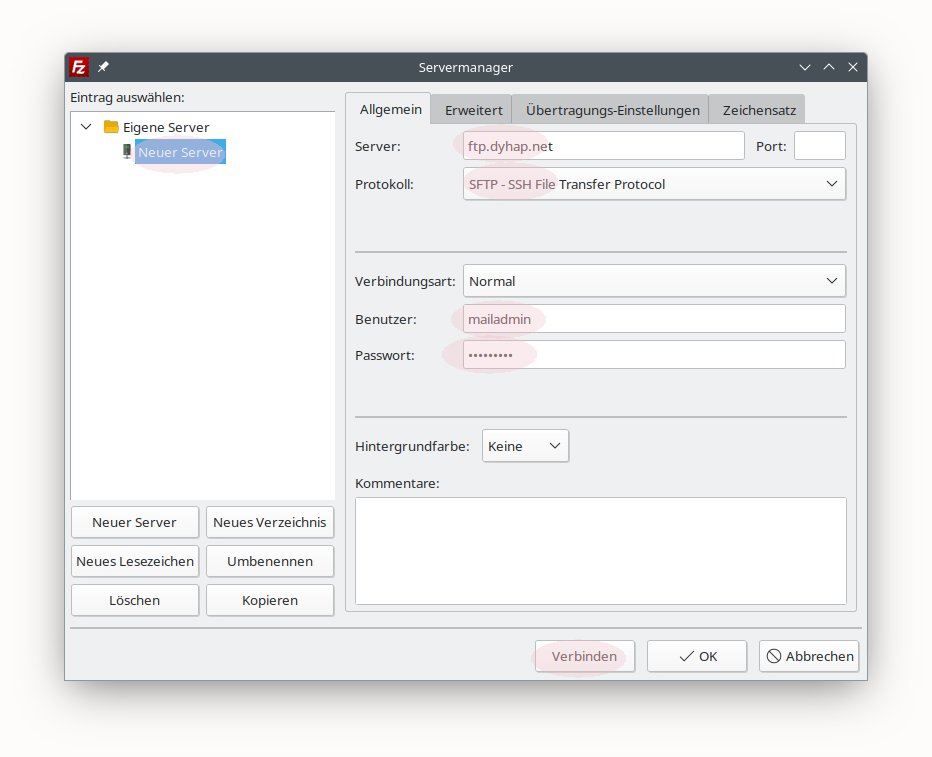This screenshot has height=757, width=932.
Task: Switch to the Erweitert tab
Action: (473, 110)
